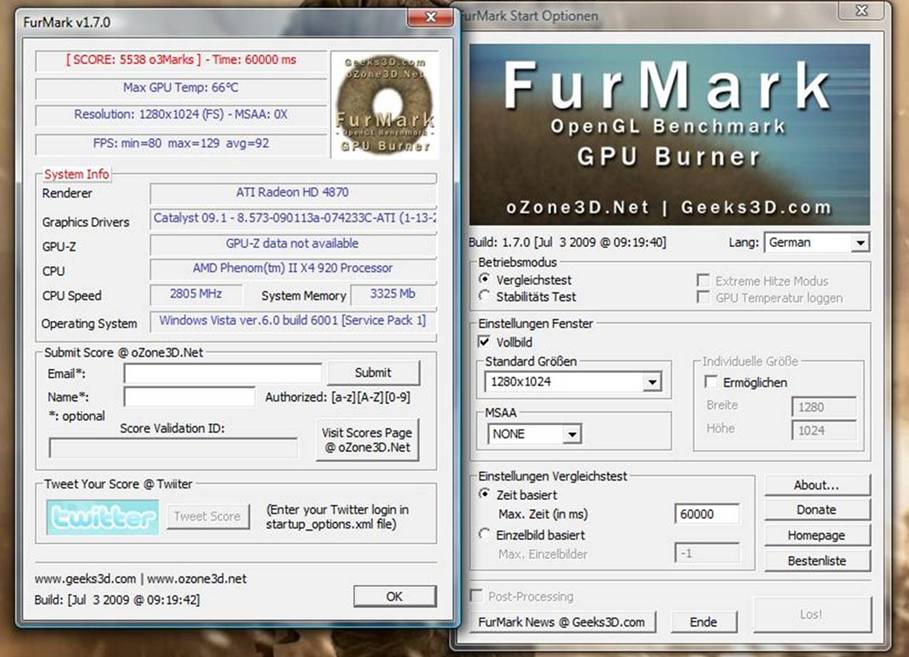Click Visit Scores Page @ oZone3D.Net
Screen dimensions: 909x657
click(367, 440)
